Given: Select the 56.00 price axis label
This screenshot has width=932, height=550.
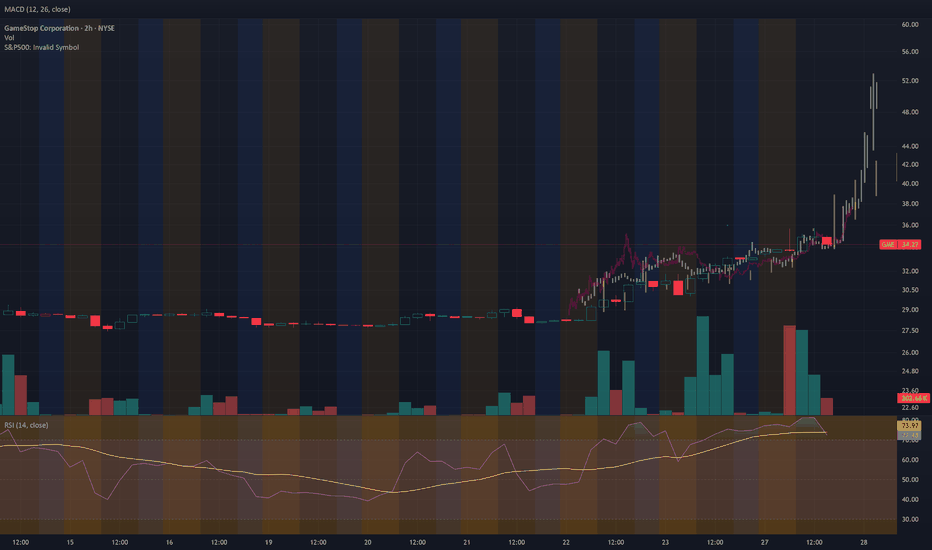Looking at the screenshot, I should pyautogui.click(x=909, y=52).
